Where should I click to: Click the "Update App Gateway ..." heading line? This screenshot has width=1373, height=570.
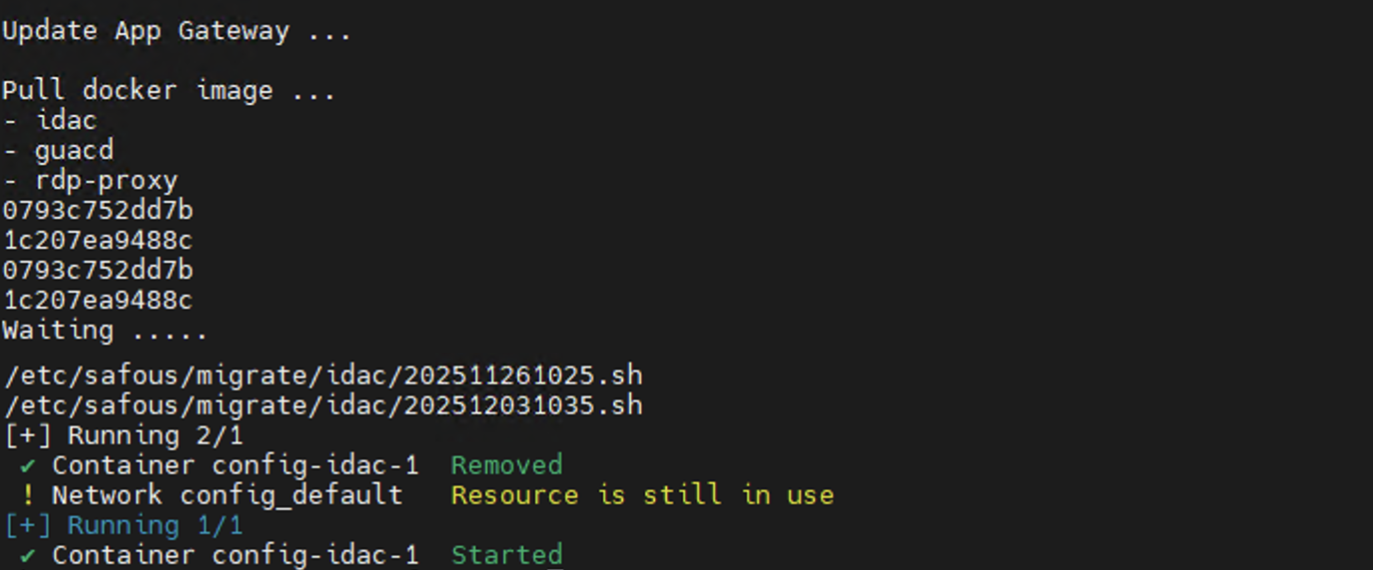tap(176, 31)
